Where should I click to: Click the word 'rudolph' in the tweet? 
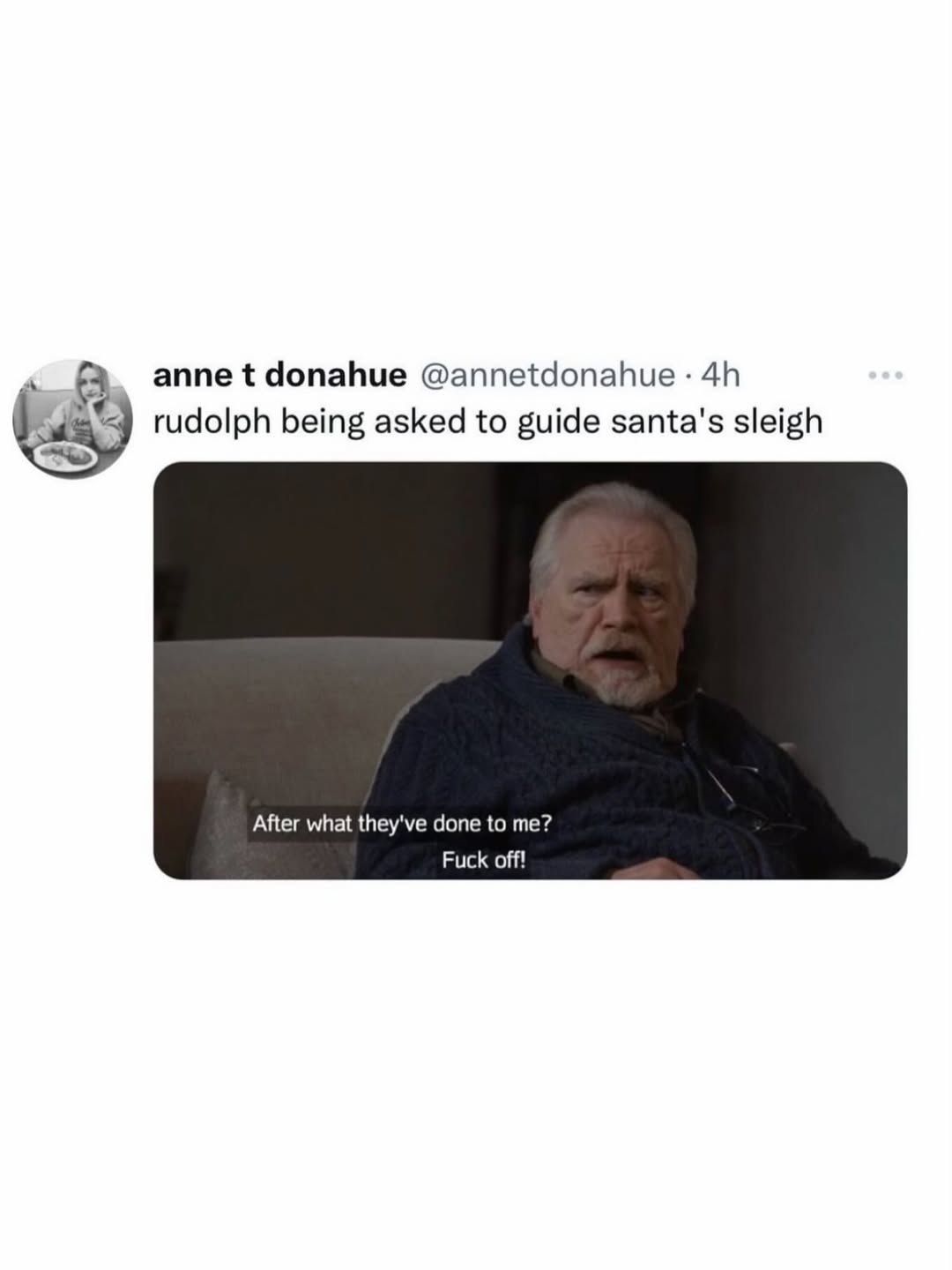coord(211,422)
